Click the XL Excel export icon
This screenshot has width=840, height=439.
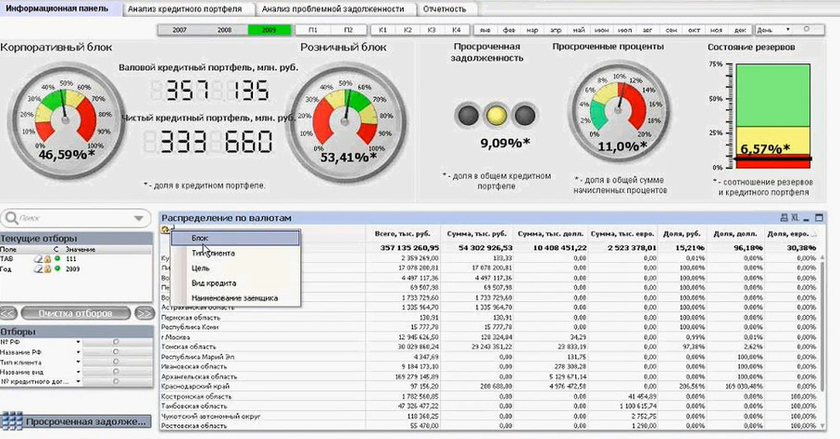pos(796,216)
